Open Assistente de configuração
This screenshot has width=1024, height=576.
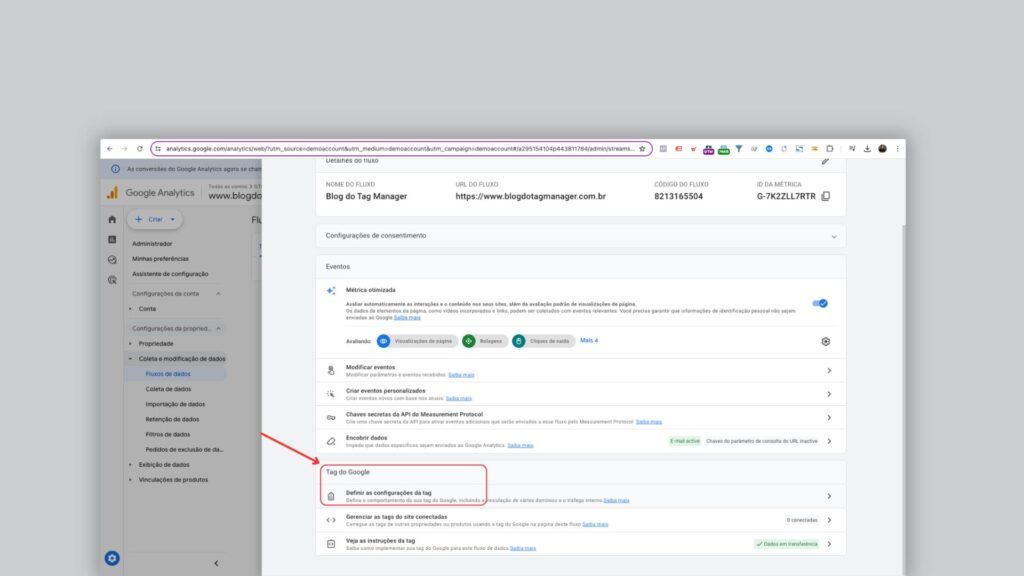click(170, 274)
